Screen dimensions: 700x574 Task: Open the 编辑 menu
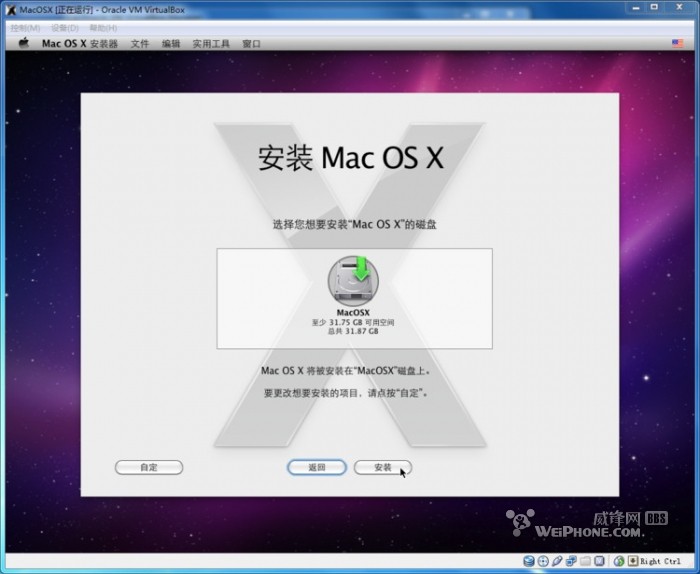pos(171,44)
